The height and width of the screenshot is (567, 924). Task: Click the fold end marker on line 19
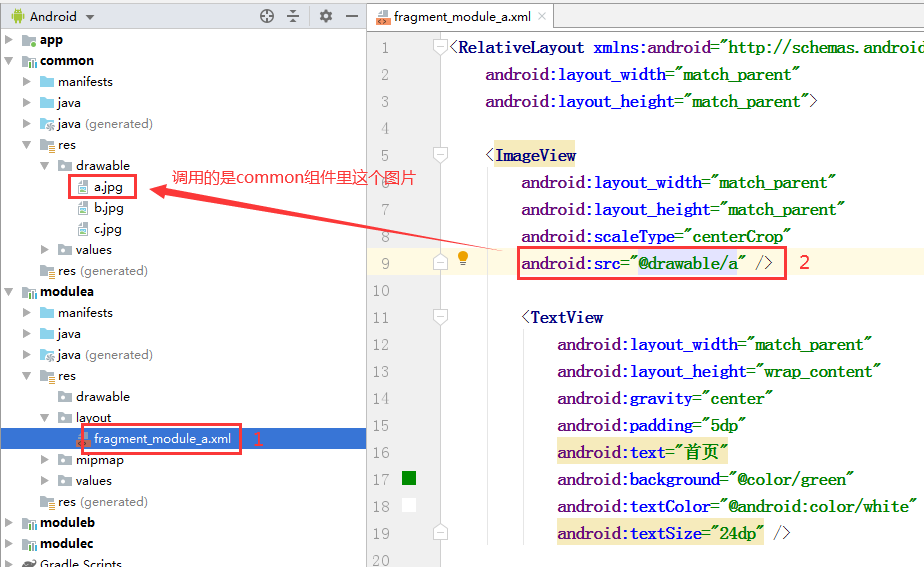(x=440, y=533)
